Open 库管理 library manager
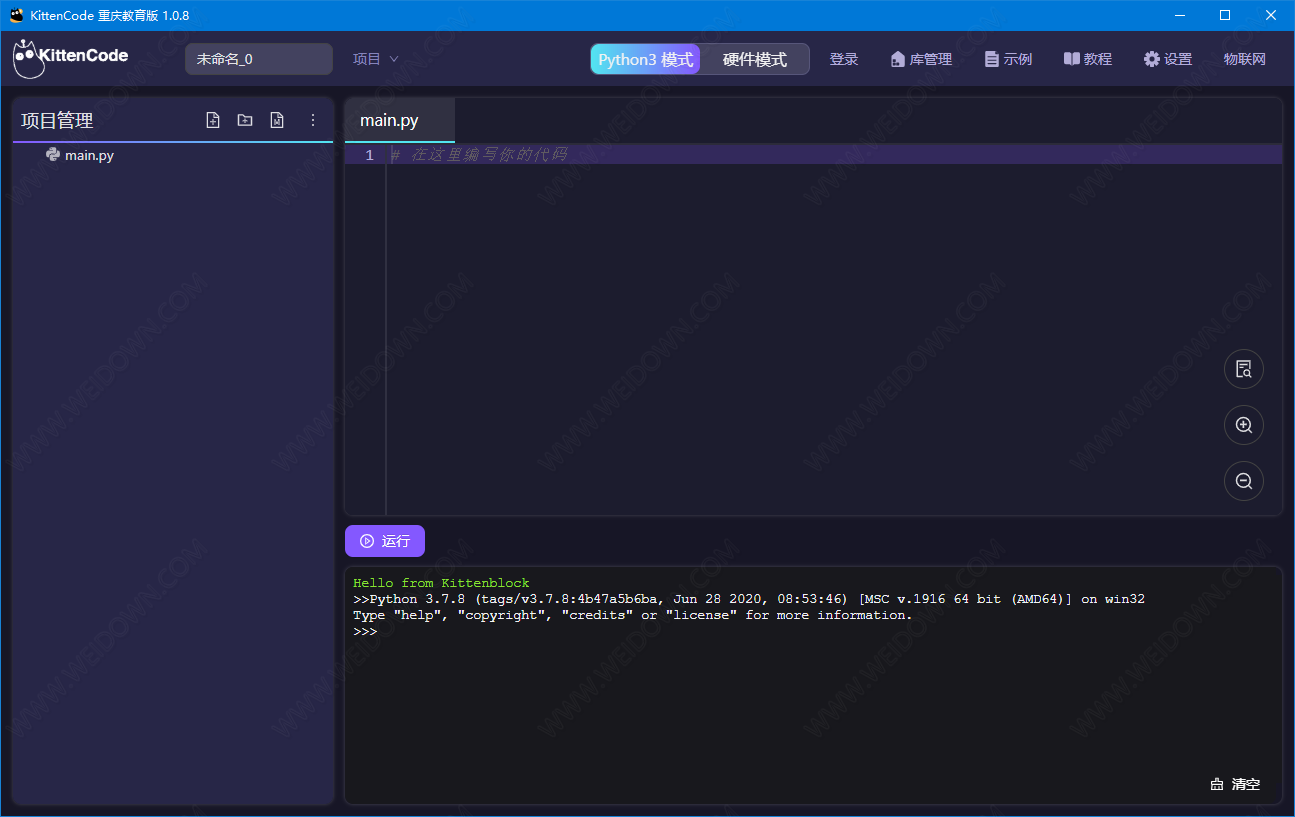 pyautogui.click(x=921, y=59)
